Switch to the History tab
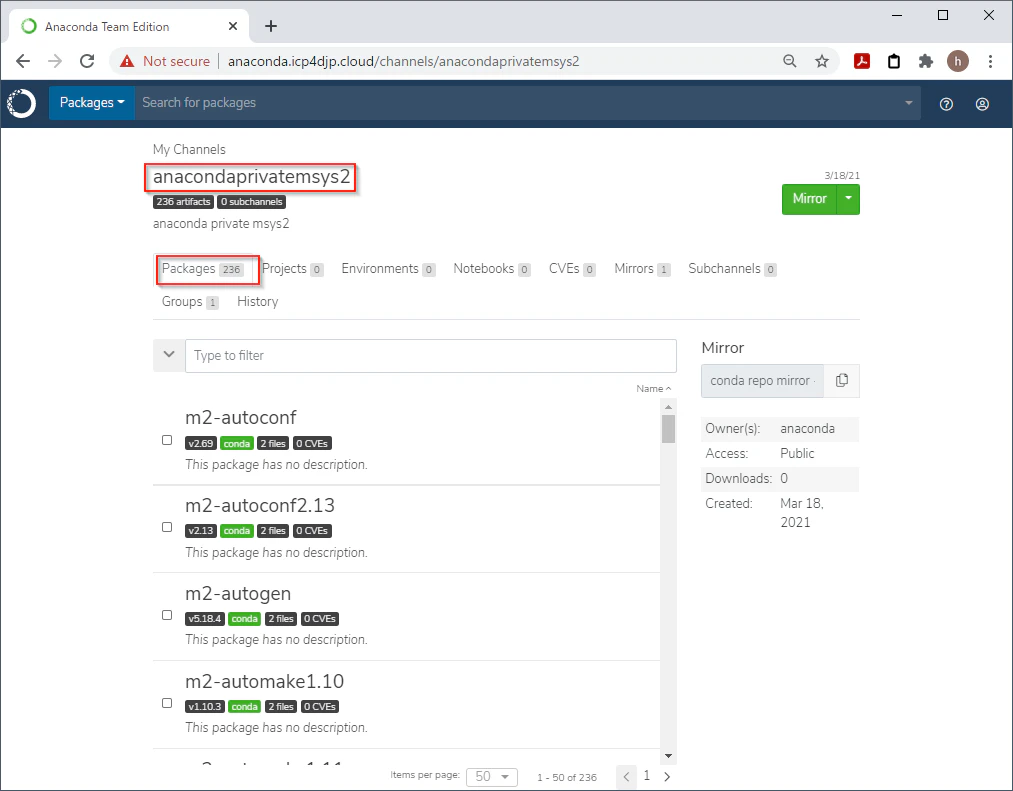Image resolution: width=1013 pixels, height=791 pixels. pyautogui.click(x=258, y=302)
